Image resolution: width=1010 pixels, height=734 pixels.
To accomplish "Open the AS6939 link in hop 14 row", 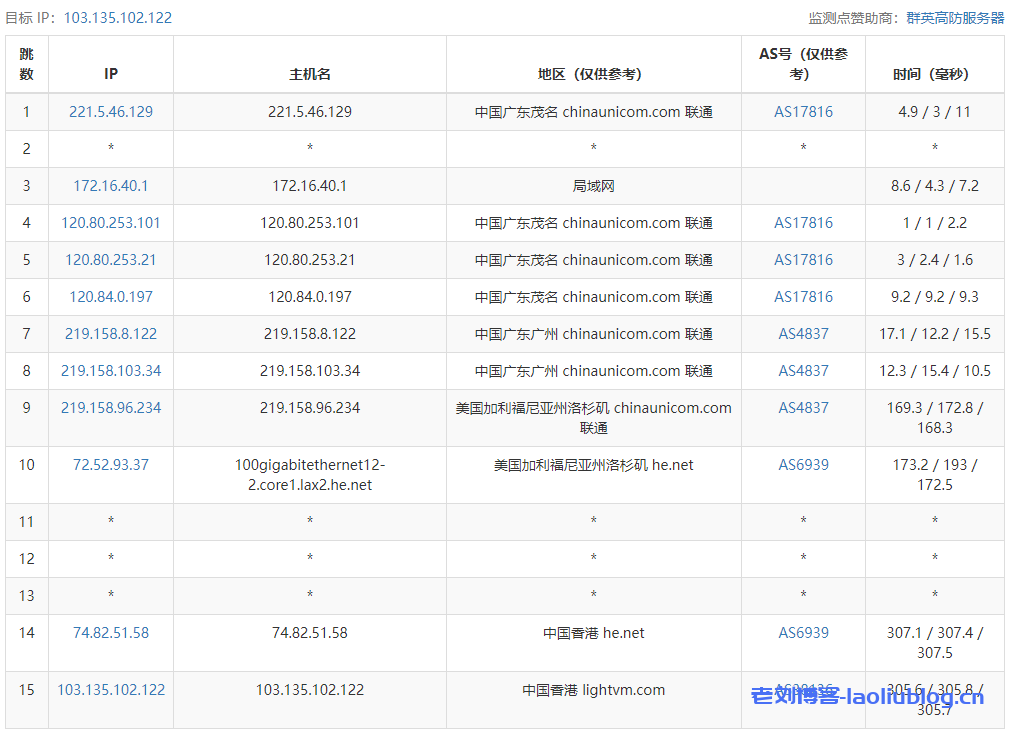I will click(803, 633).
